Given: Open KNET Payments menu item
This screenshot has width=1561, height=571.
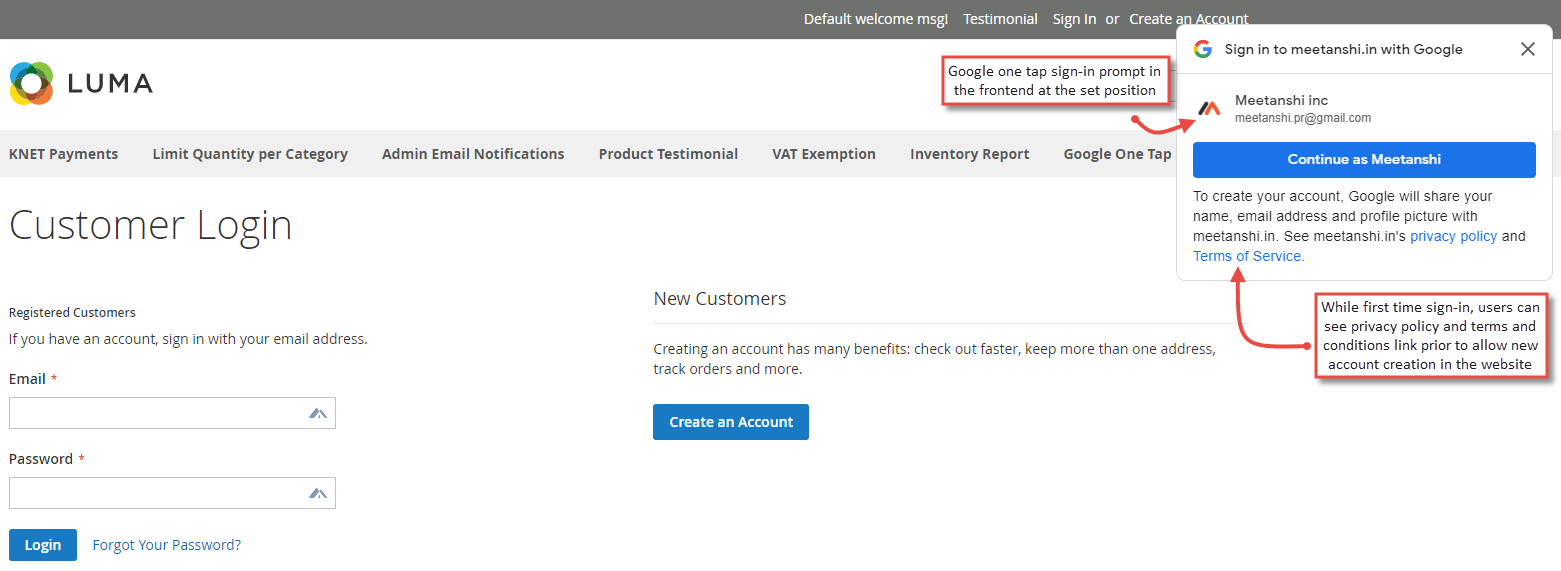Looking at the screenshot, I should pyautogui.click(x=63, y=154).
